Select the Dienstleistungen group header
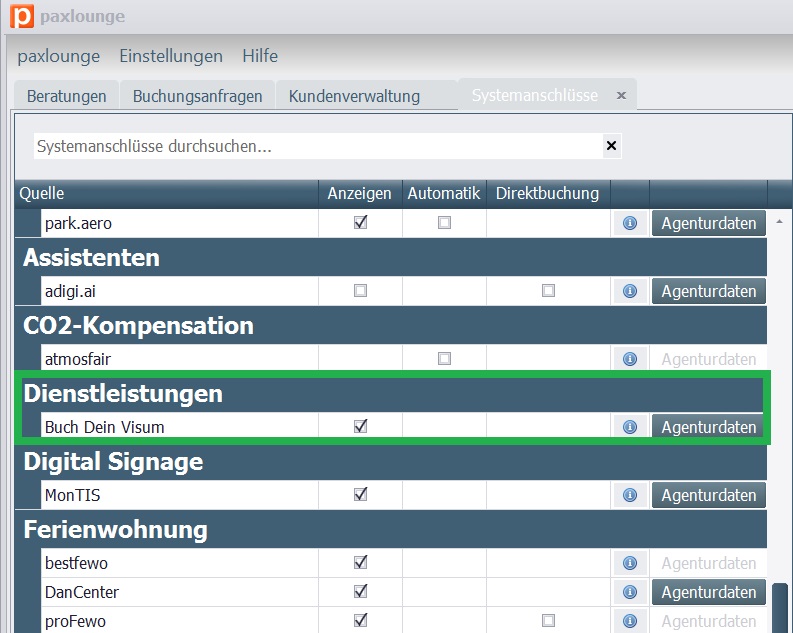Screen dimensions: 793x633 click(x=391, y=393)
